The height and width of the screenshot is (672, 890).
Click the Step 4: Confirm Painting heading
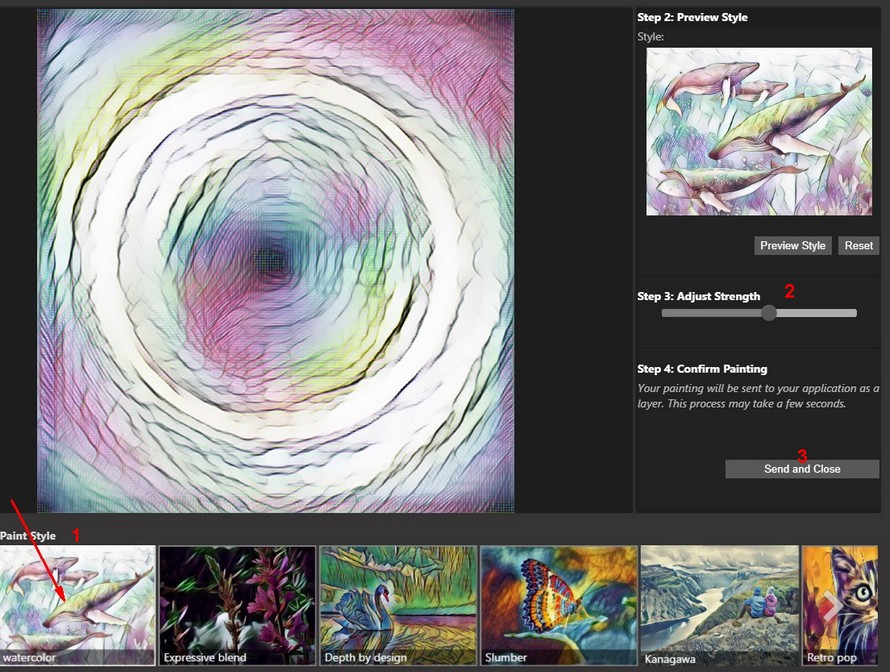pos(702,369)
